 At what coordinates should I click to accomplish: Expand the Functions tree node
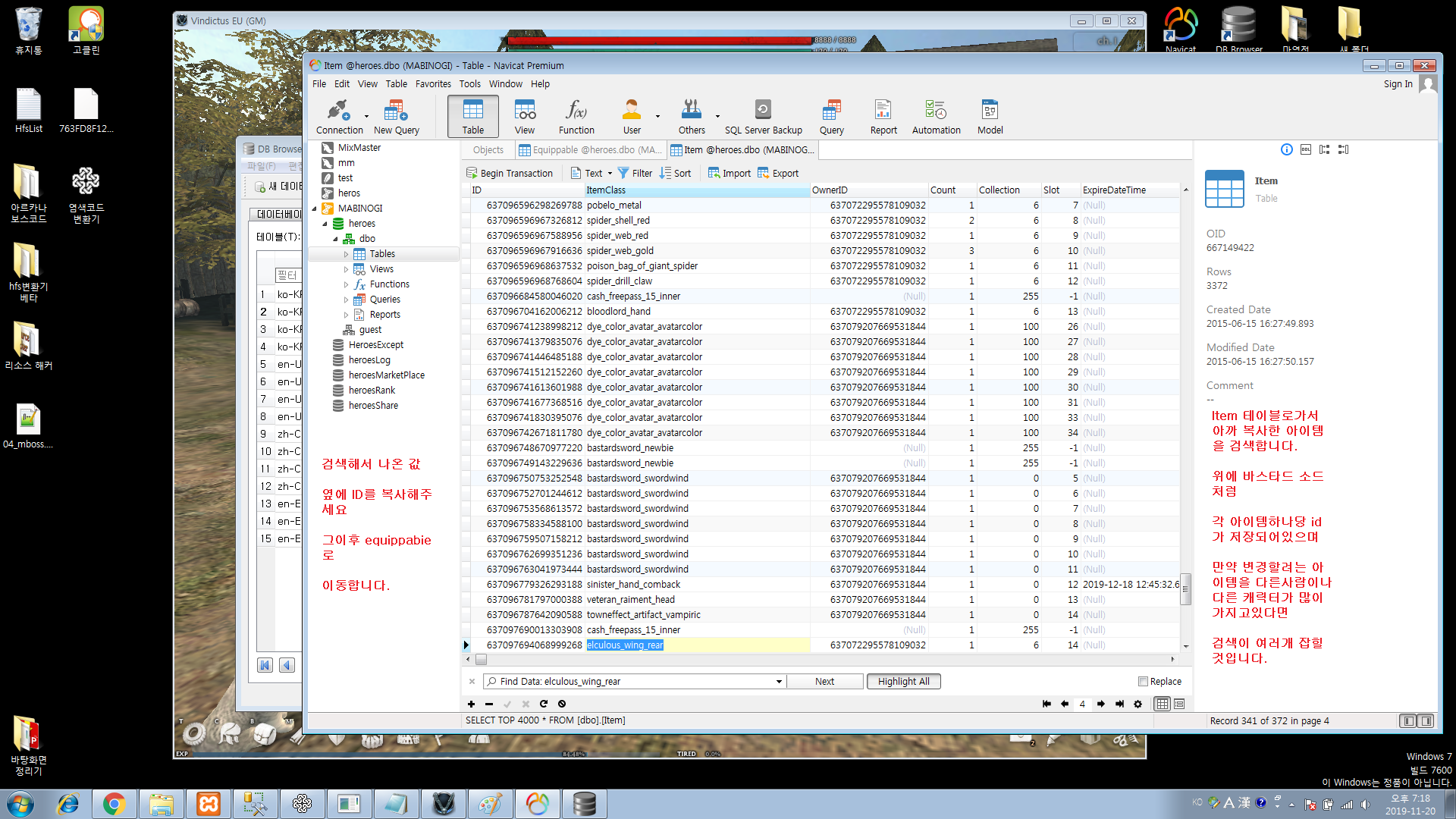tap(347, 284)
